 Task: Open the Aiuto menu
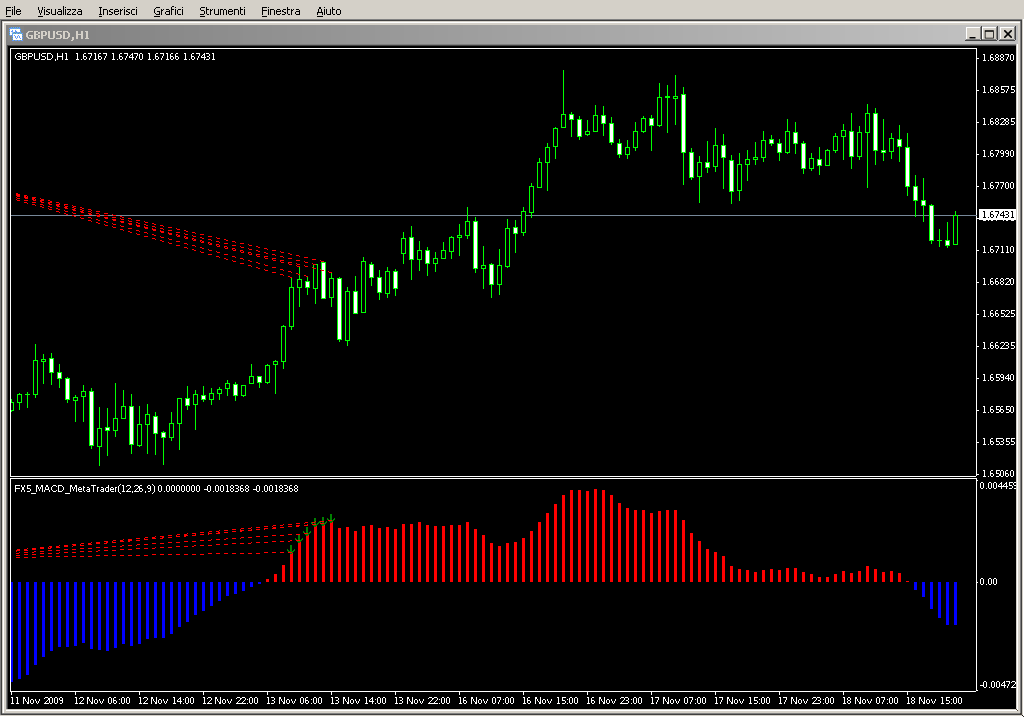(328, 11)
